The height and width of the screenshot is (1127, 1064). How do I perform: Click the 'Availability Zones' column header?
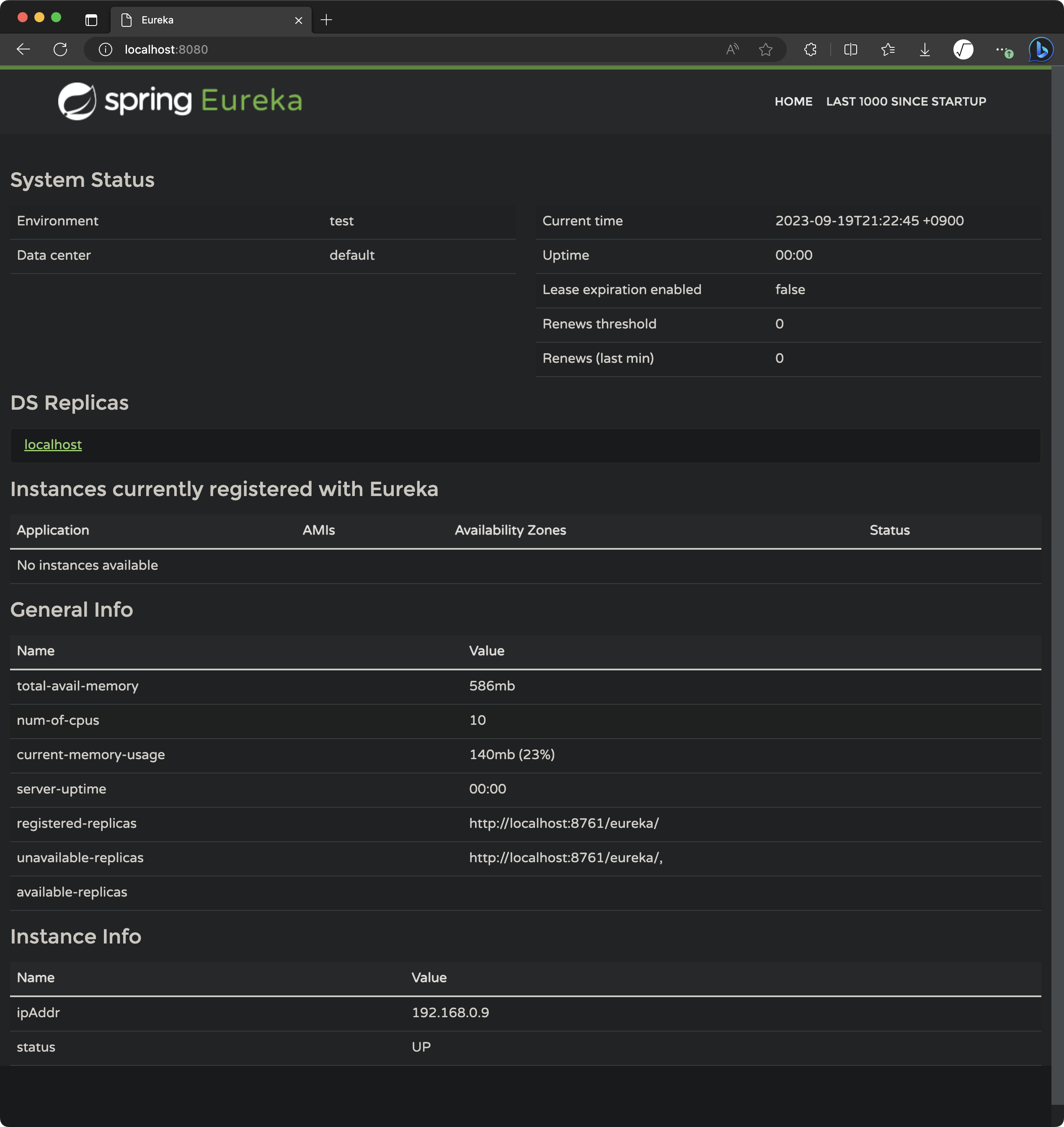click(x=510, y=530)
